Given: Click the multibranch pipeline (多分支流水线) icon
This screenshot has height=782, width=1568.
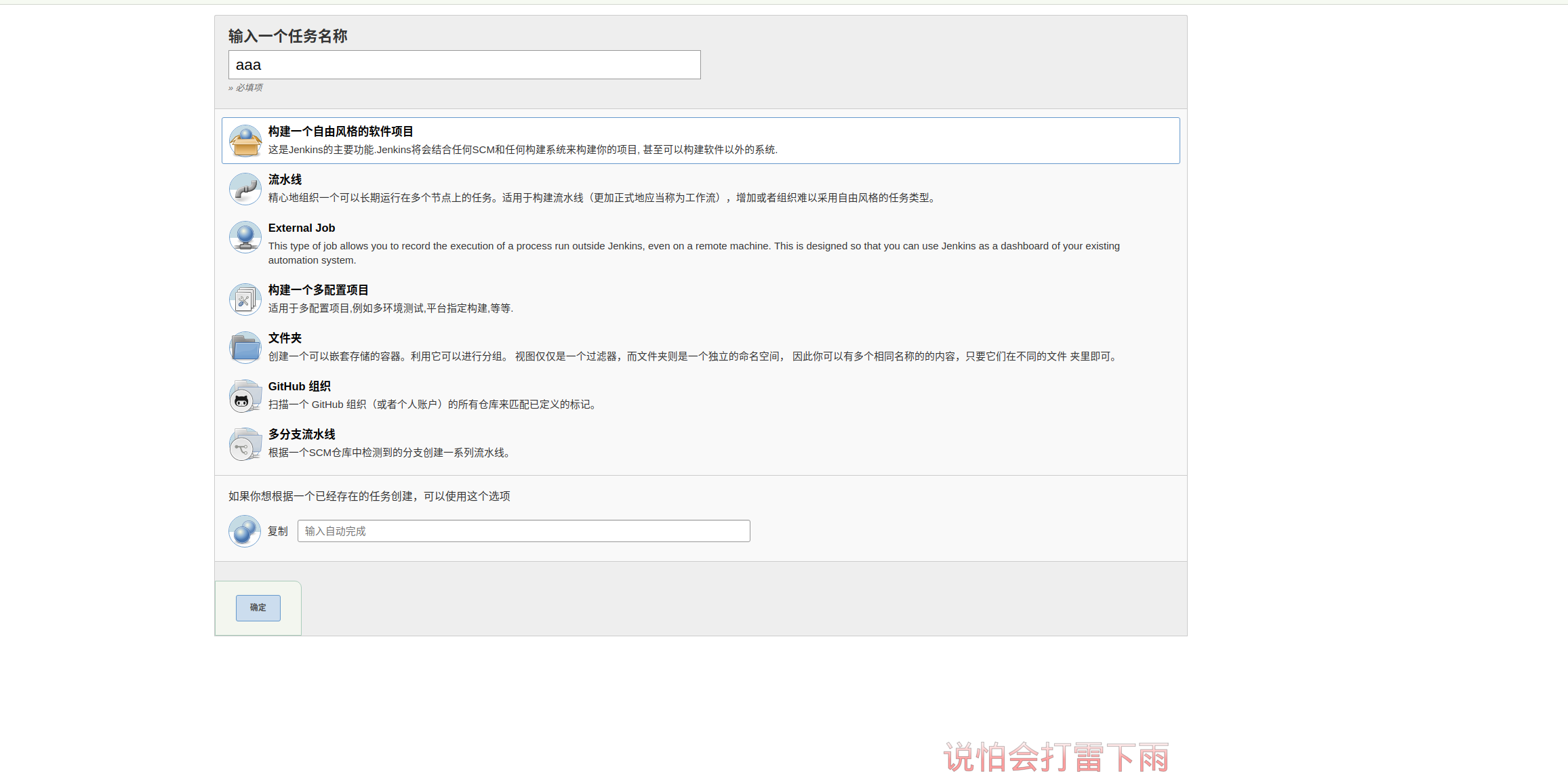Looking at the screenshot, I should [x=245, y=444].
